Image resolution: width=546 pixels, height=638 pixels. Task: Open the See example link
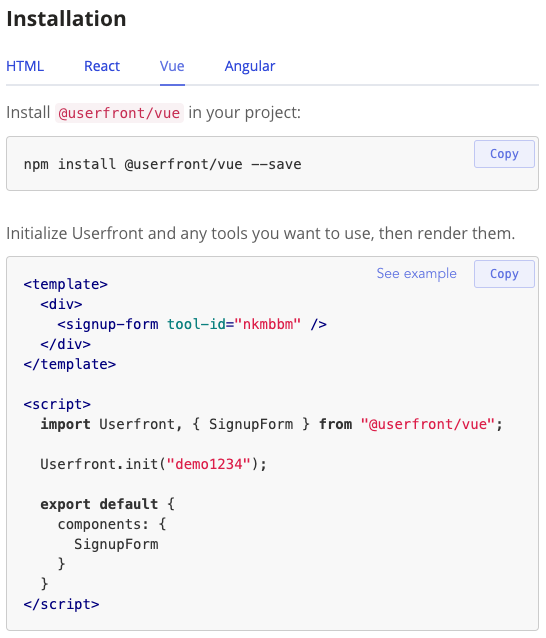(416, 273)
